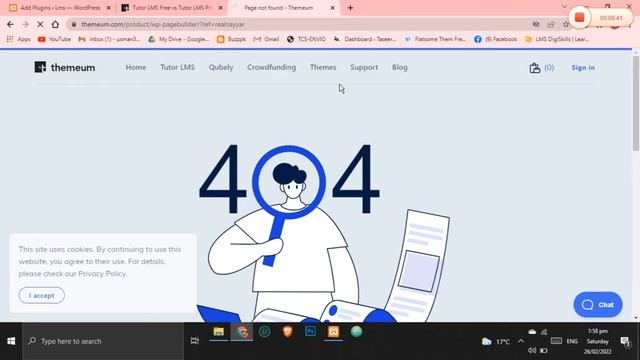Go back using browser back arrow
The image size is (640, 360).
[10, 24]
